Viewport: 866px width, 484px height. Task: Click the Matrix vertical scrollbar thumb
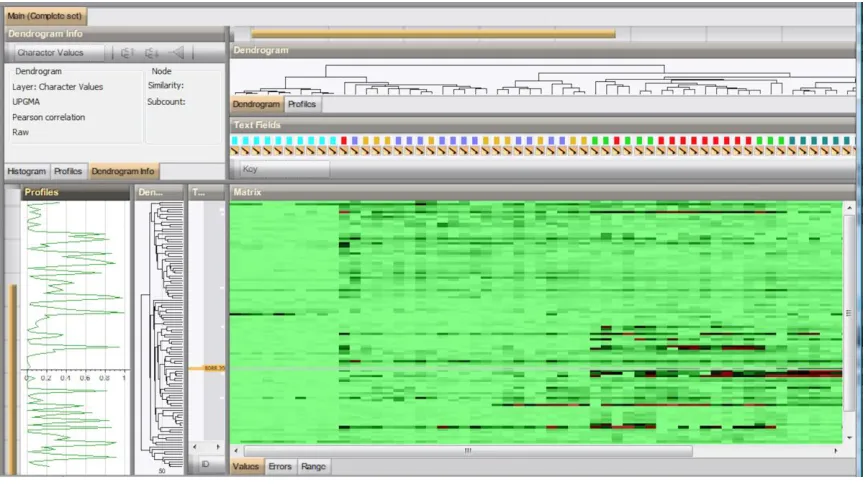coord(849,313)
